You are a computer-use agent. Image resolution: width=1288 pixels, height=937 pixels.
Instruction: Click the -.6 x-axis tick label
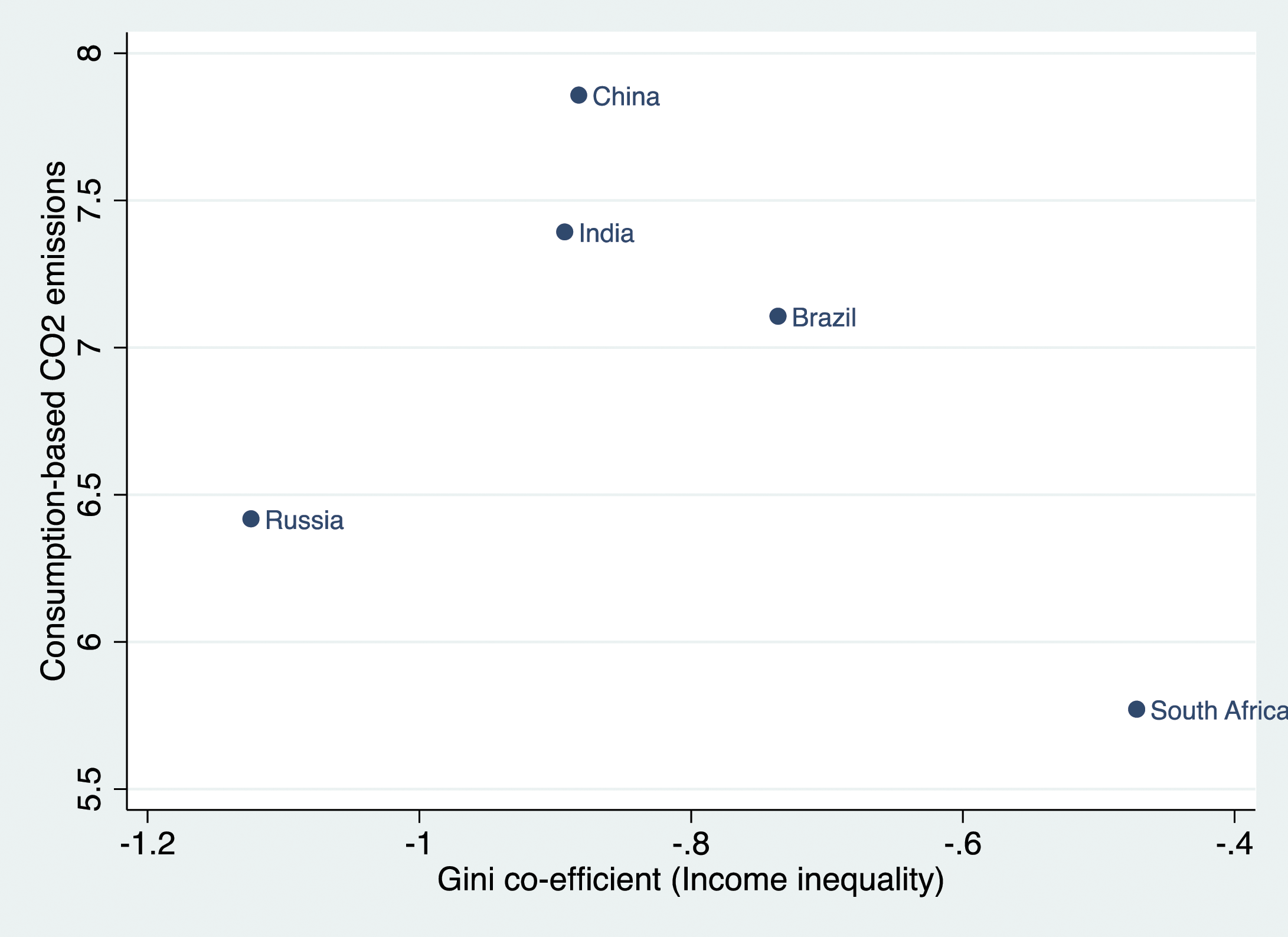point(963,844)
